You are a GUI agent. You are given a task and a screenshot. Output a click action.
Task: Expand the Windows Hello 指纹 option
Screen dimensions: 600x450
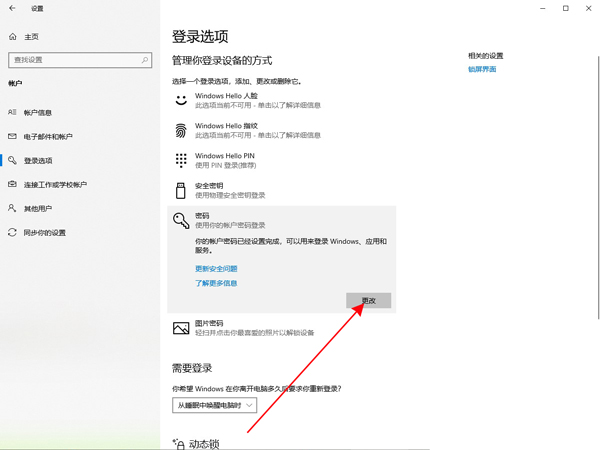(282, 130)
